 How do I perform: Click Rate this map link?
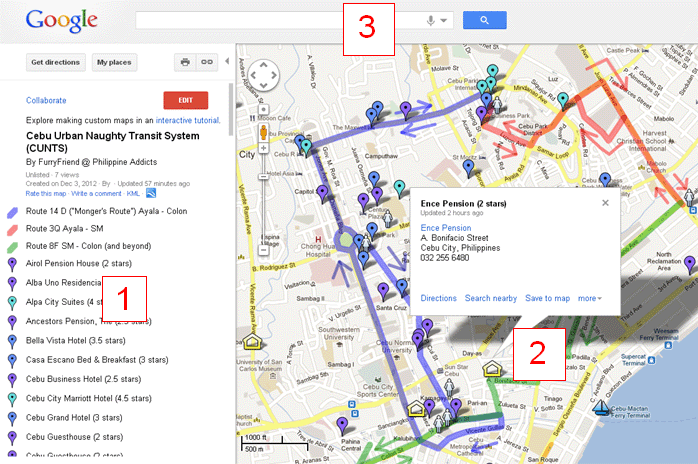[46, 193]
